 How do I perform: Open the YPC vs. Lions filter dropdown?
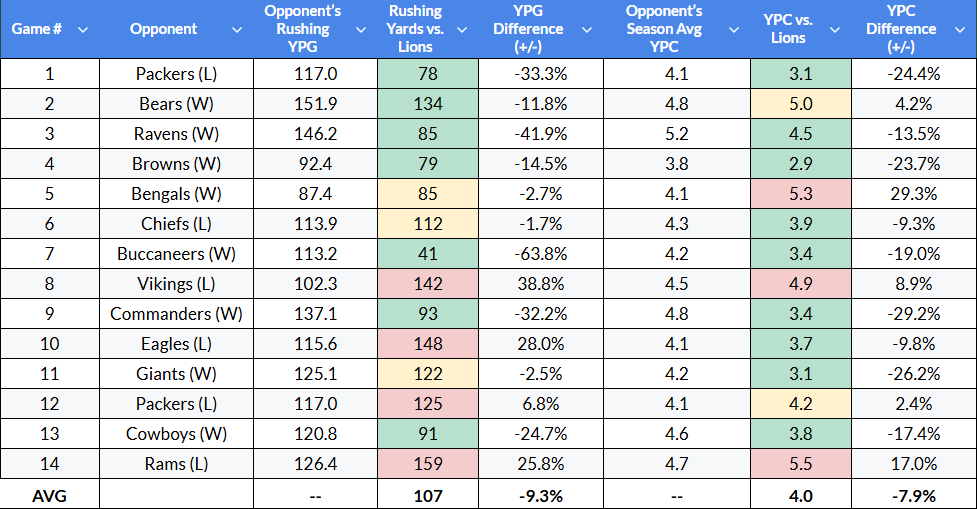tap(834, 29)
